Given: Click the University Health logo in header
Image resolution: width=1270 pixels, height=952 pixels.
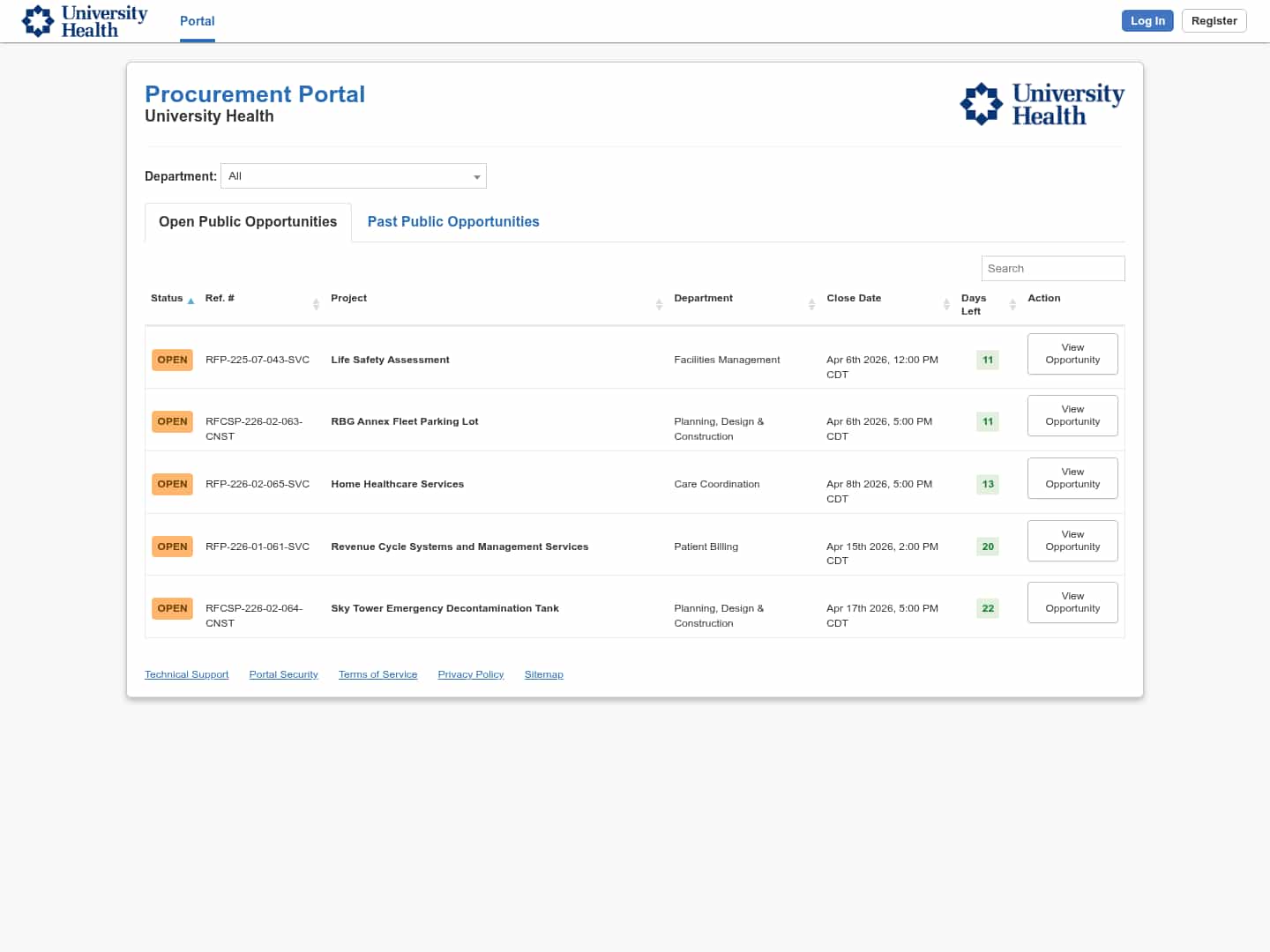Looking at the screenshot, I should 85,21.
